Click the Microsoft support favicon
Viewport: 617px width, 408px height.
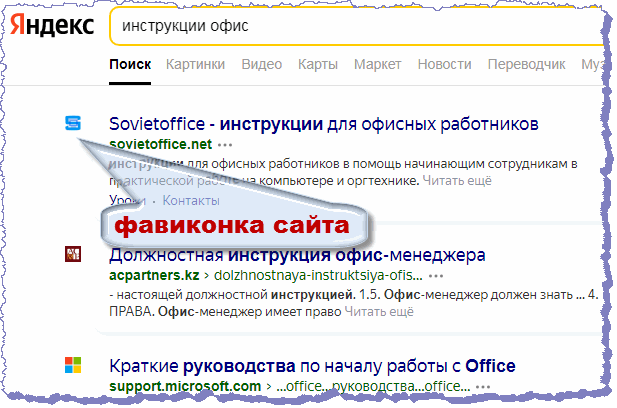point(73,365)
